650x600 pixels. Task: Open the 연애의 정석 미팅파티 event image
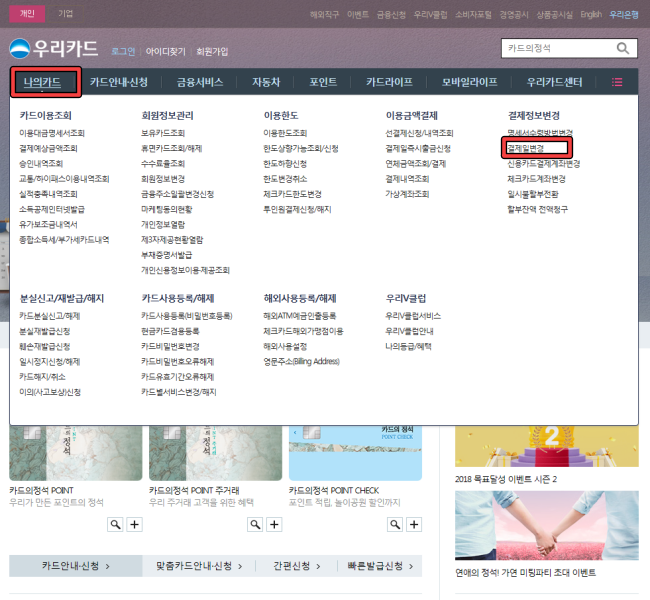tap(547, 525)
